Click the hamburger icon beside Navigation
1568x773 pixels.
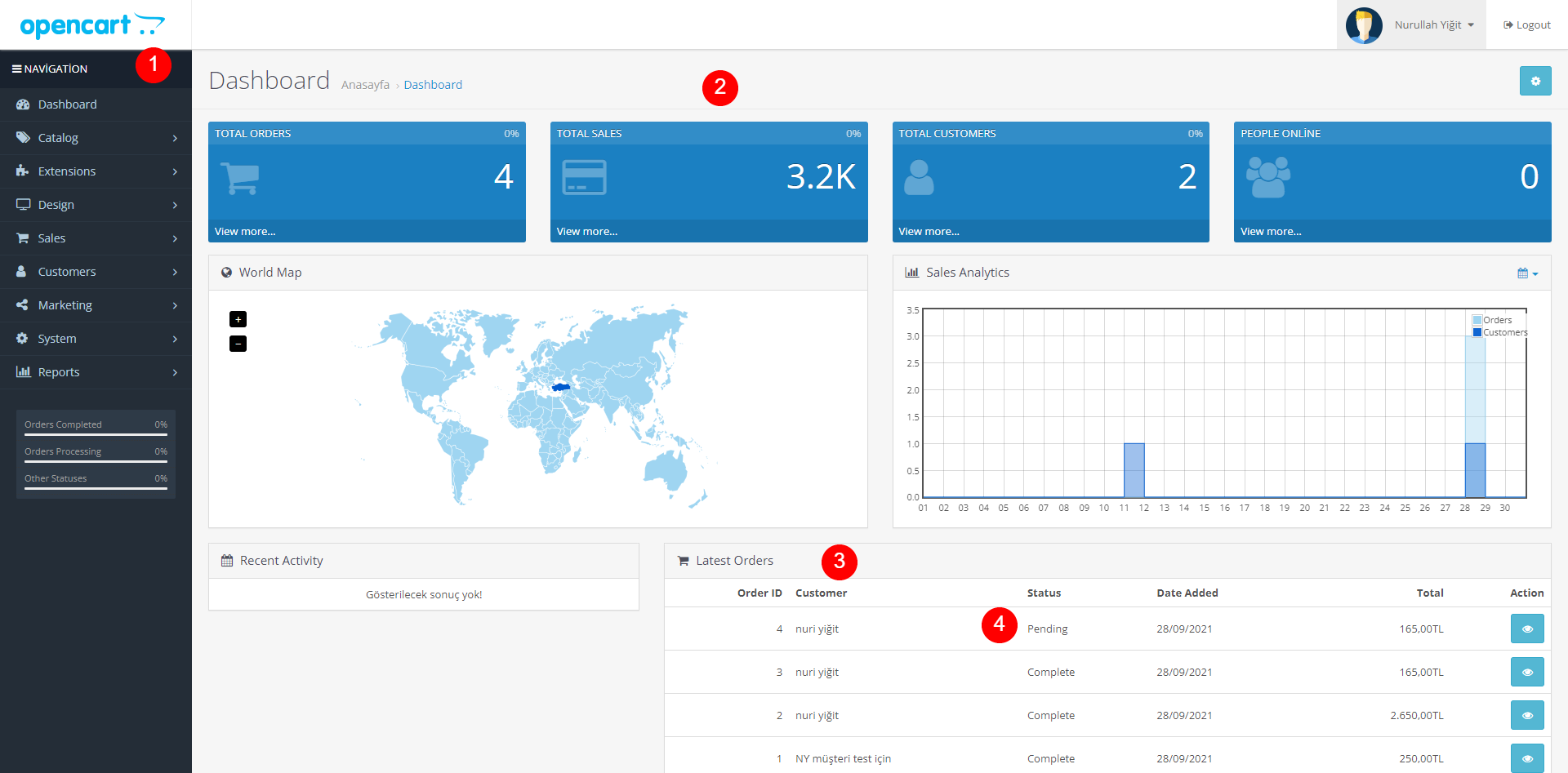pyautogui.click(x=16, y=69)
